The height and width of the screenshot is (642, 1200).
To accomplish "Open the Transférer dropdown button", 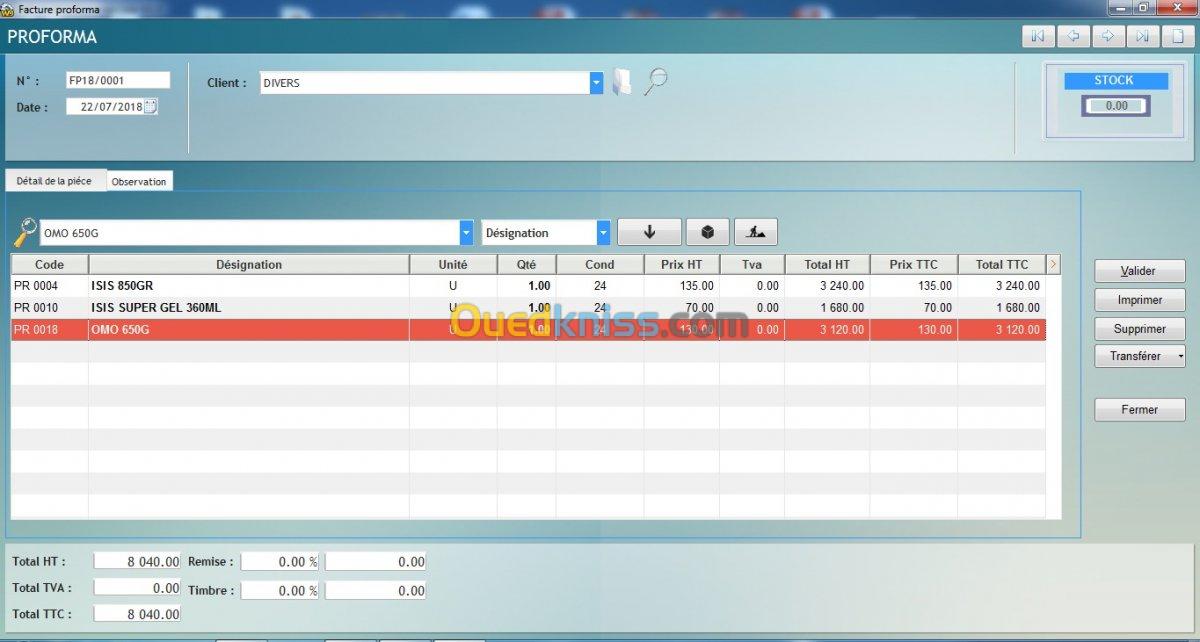I will coord(1140,356).
